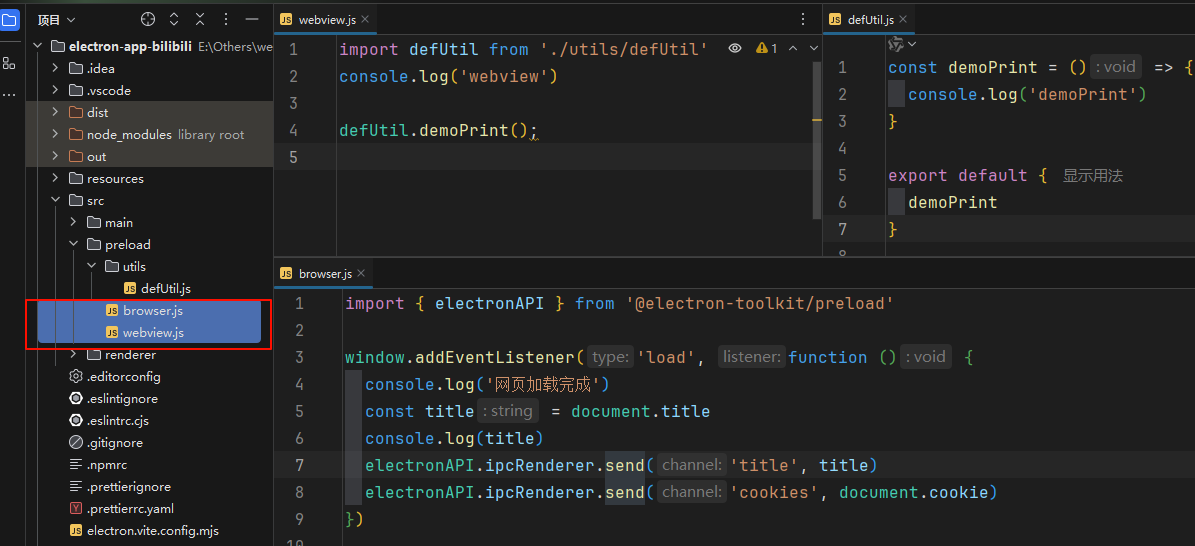Open the AI assistant dropdown in defUtil.js

(x=902, y=43)
